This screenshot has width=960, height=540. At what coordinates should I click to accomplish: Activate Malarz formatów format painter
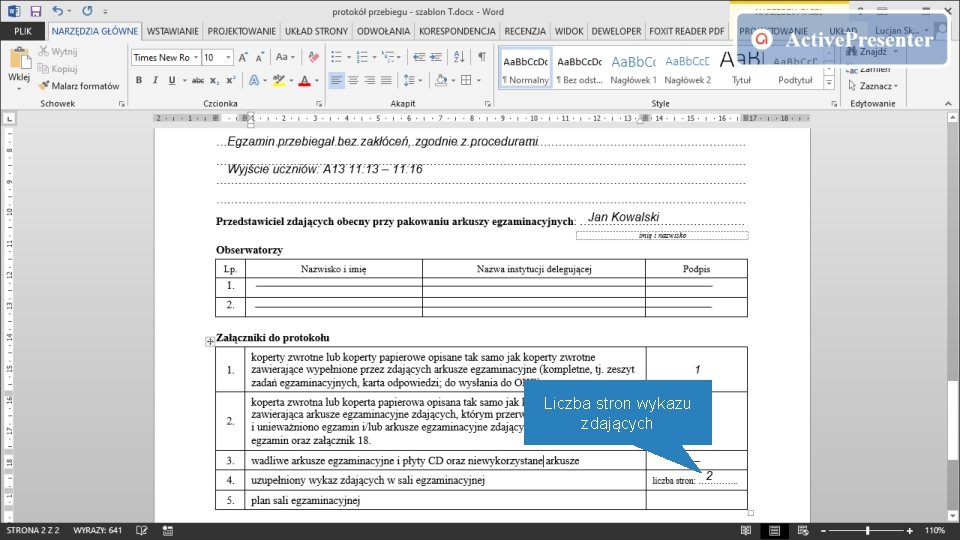[78, 86]
